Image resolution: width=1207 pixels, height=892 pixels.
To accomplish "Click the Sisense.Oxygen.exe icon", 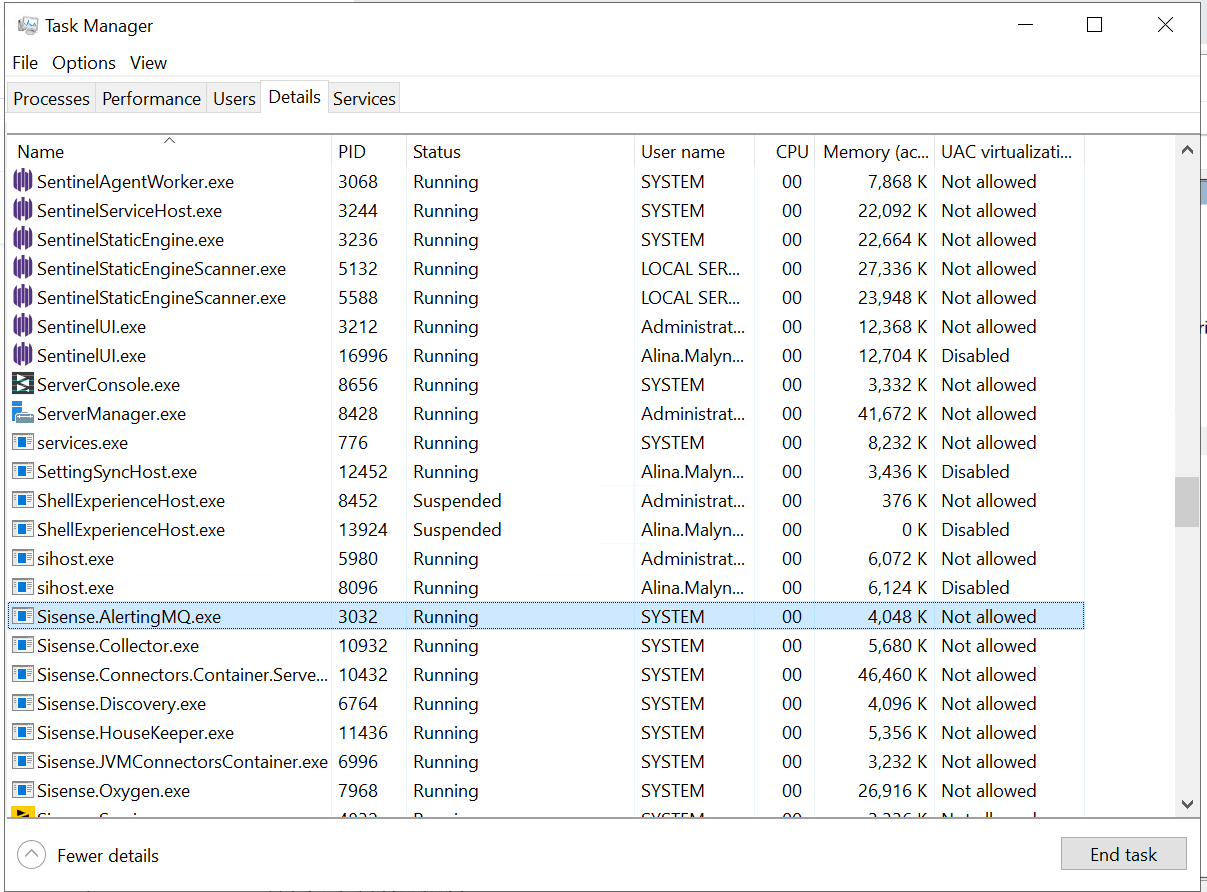I will pyautogui.click(x=22, y=790).
